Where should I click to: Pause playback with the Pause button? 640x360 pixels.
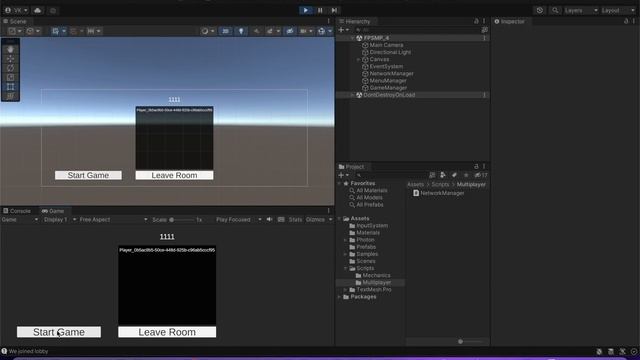point(320,10)
